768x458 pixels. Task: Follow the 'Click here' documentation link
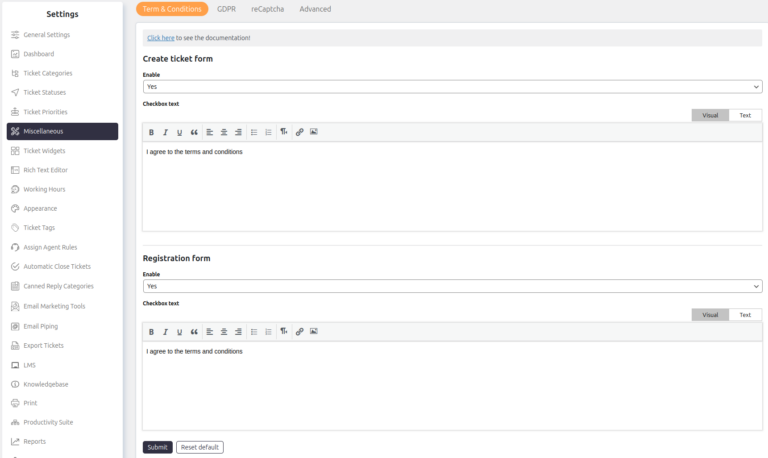(x=160, y=38)
